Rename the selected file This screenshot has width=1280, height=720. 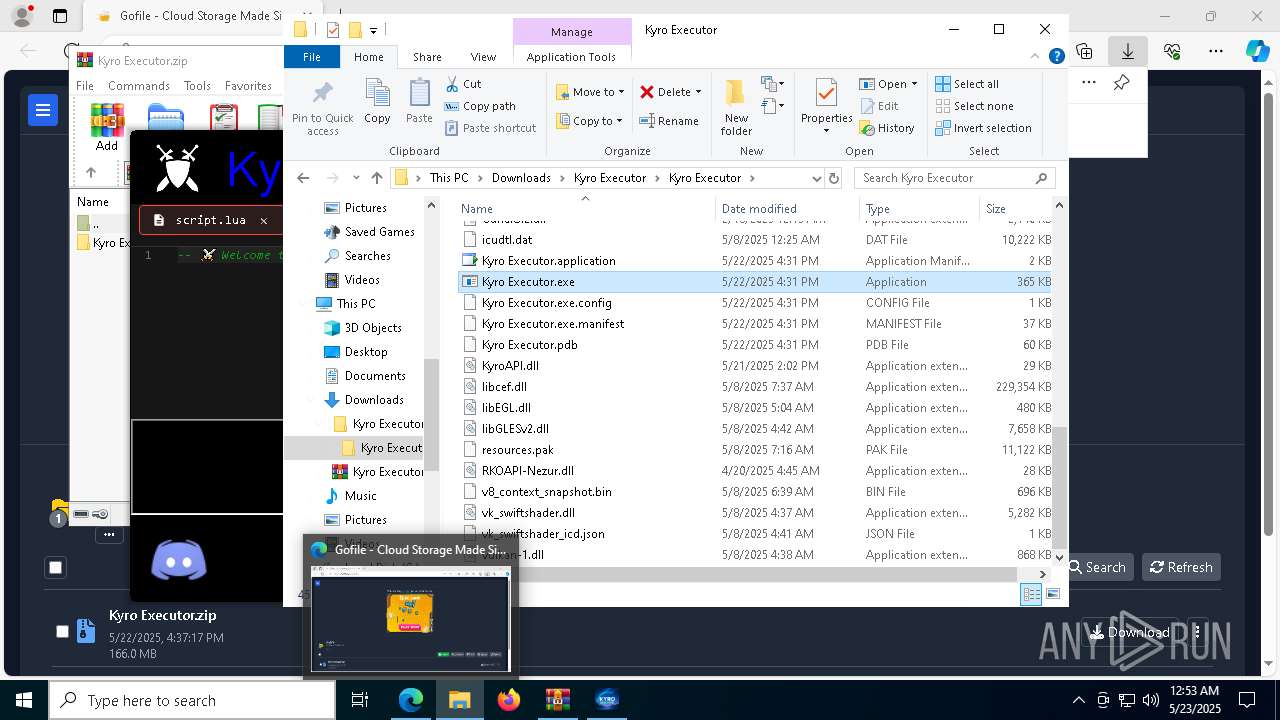pos(669,121)
